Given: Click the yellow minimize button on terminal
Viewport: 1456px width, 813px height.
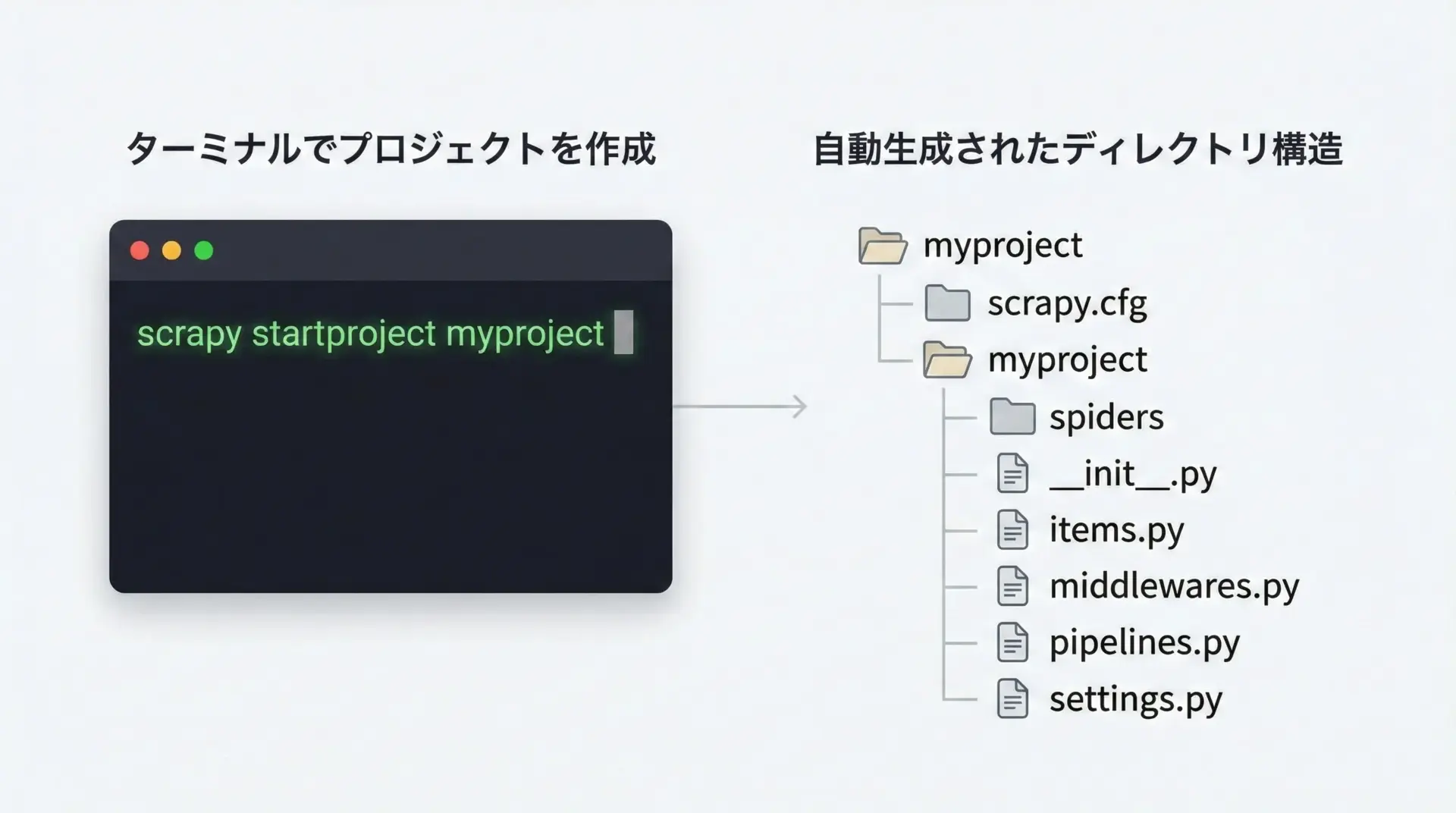Looking at the screenshot, I should click(x=172, y=250).
